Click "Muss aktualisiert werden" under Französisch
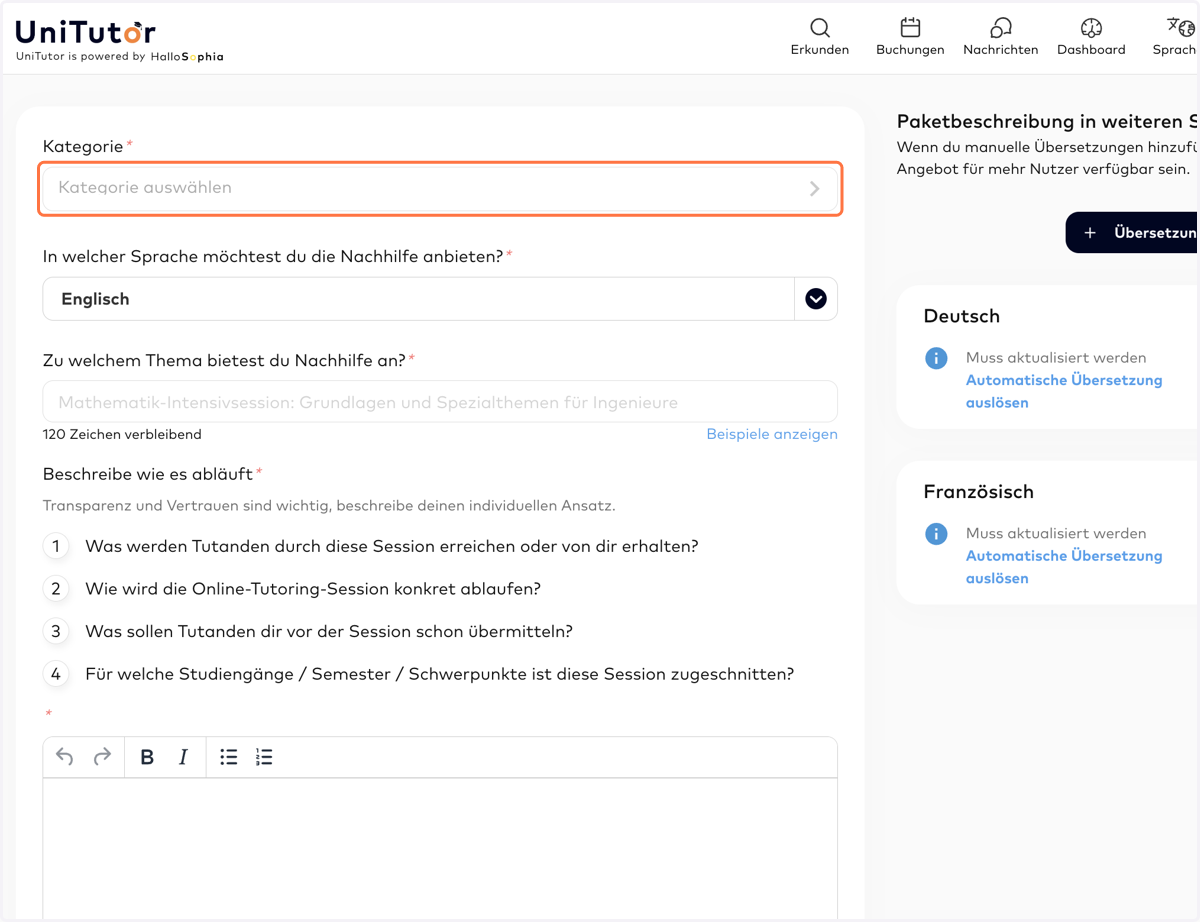Viewport: 1200px width, 922px height. point(1056,534)
